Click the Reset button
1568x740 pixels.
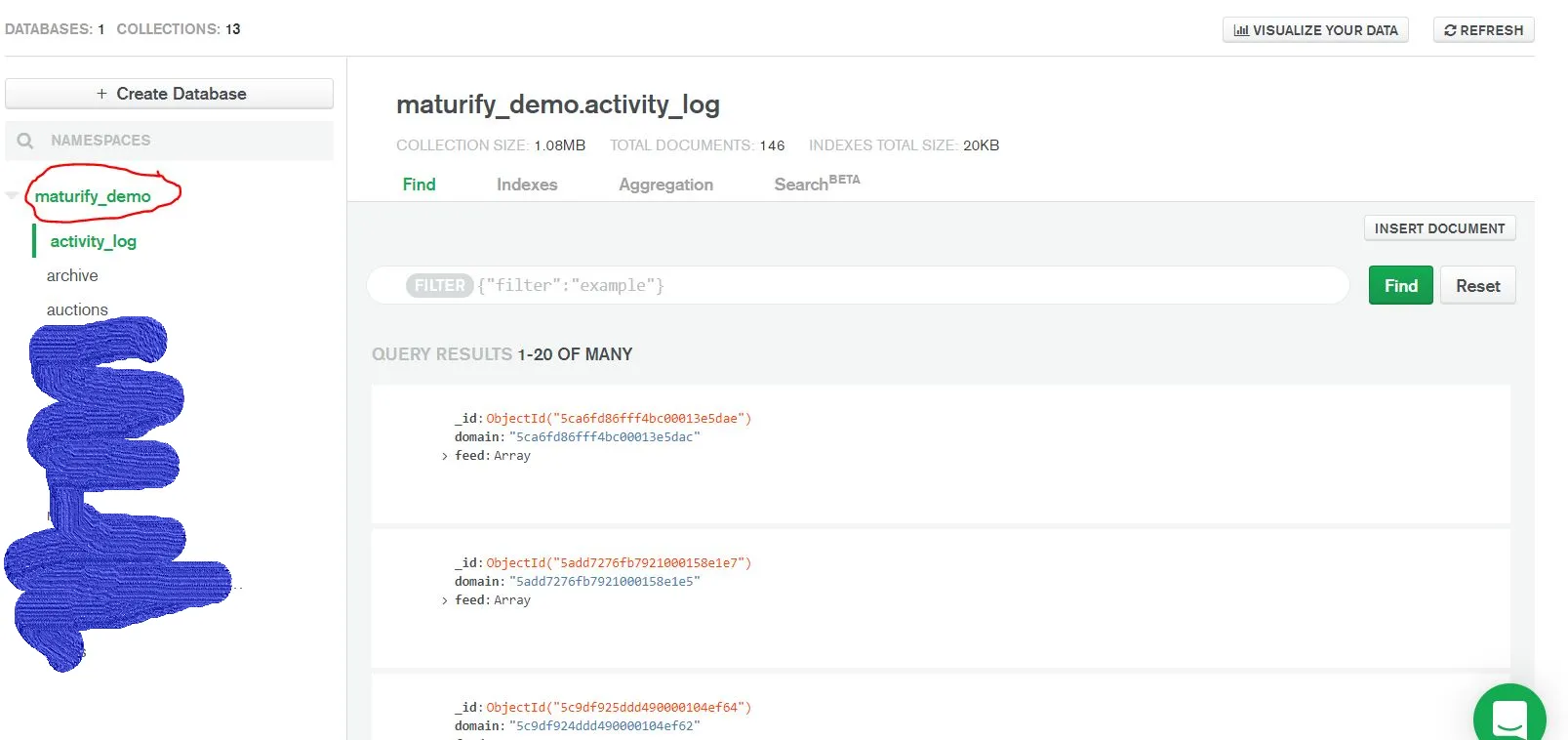(x=1478, y=285)
